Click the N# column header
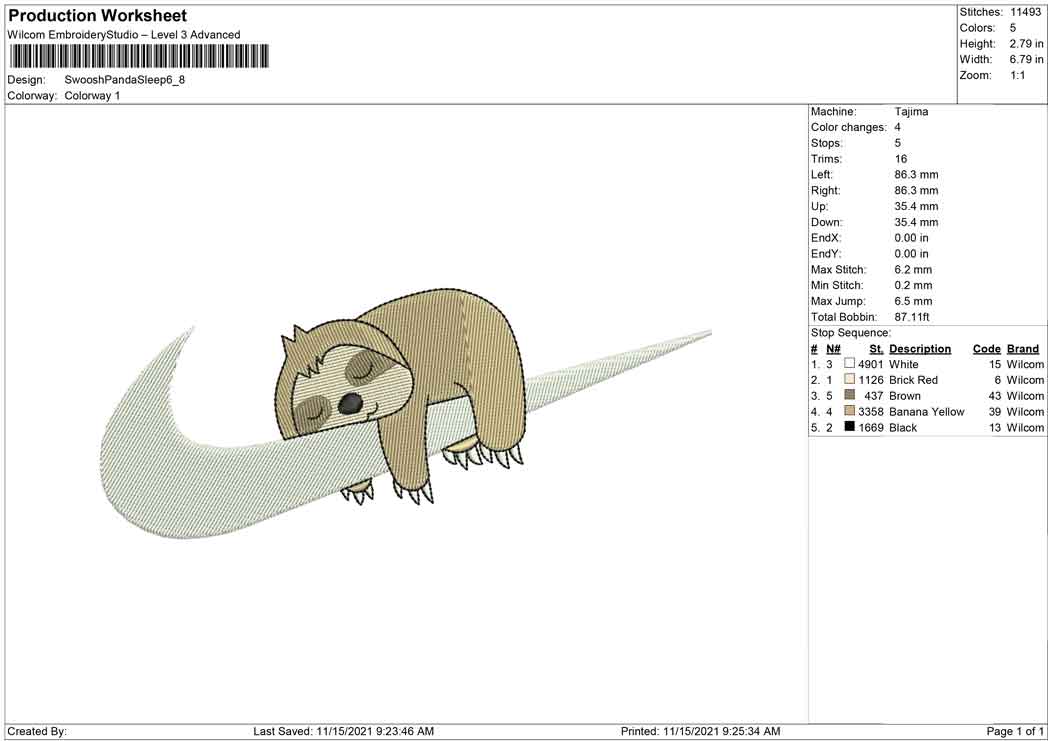 pyautogui.click(x=833, y=349)
